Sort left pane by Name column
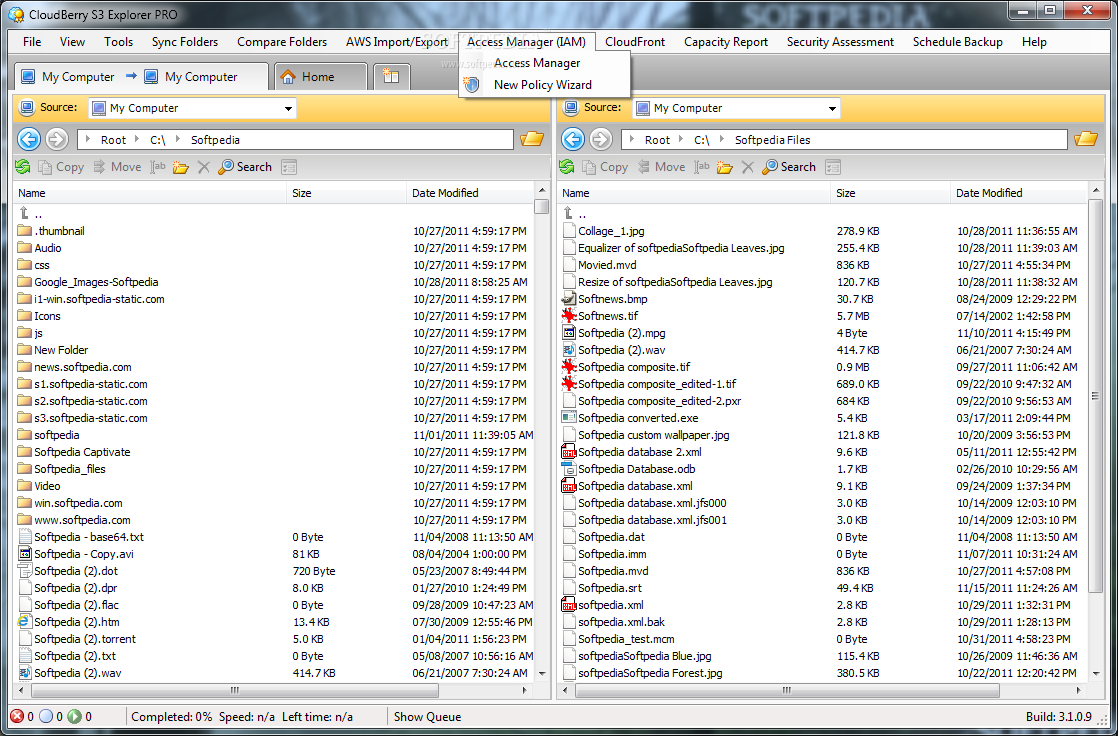 click(x=150, y=193)
